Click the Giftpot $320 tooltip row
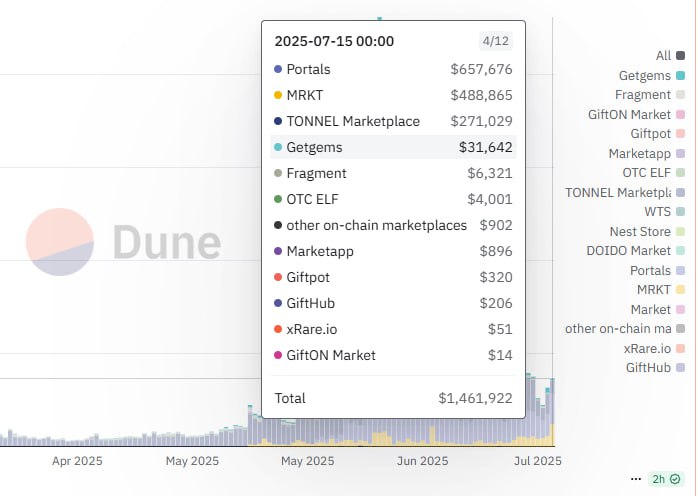The width and height of the screenshot is (698, 496). tap(393, 277)
